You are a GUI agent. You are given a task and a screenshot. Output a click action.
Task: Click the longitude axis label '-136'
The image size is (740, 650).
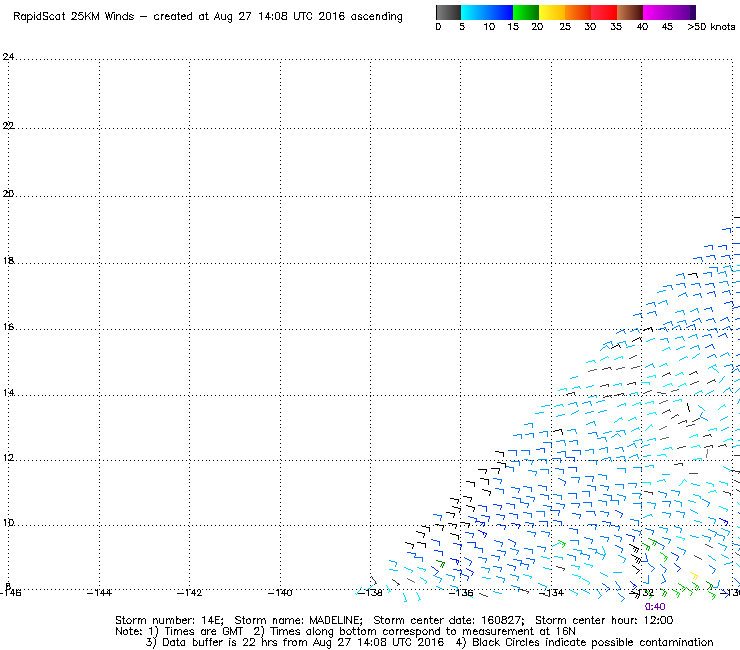(461, 593)
